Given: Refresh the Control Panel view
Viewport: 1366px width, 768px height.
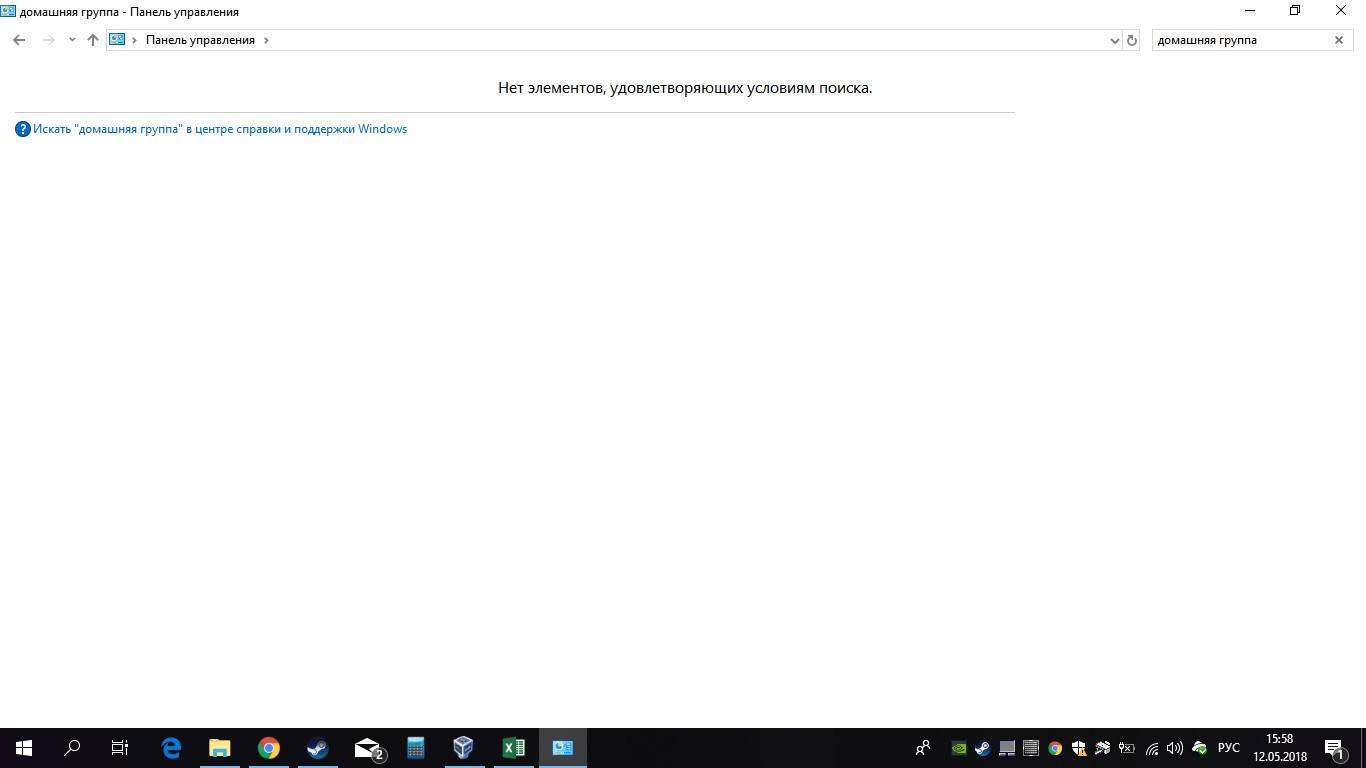Looking at the screenshot, I should [x=1132, y=40].
